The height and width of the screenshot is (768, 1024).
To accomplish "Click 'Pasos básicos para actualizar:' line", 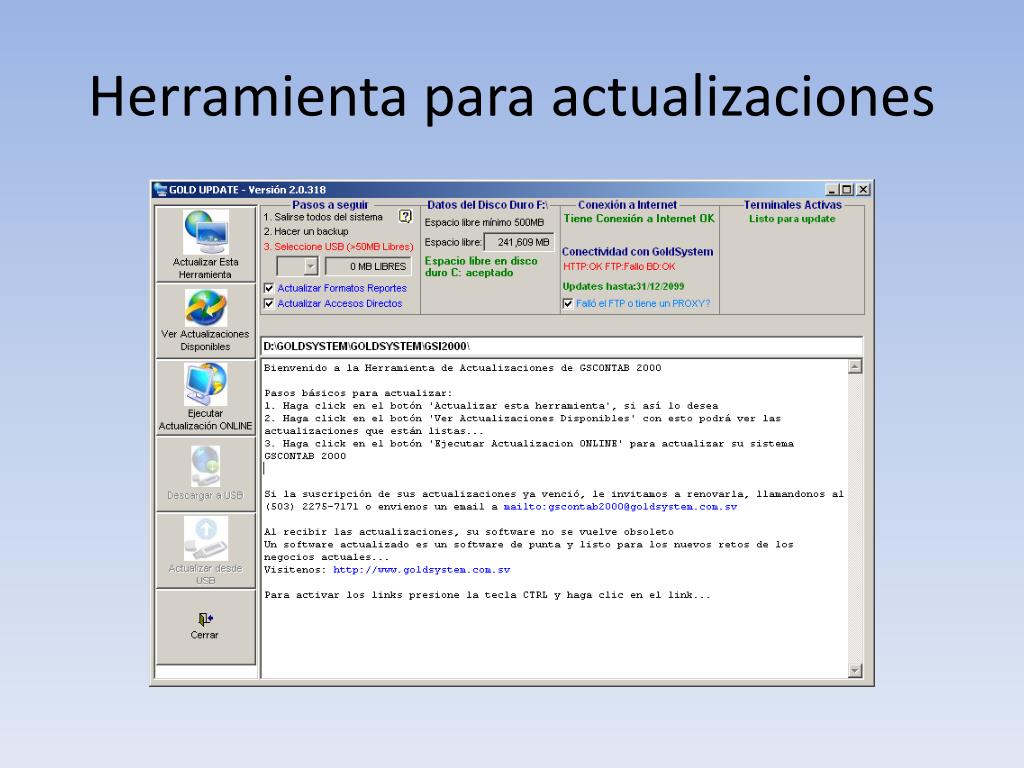I will tap(358, 393).
